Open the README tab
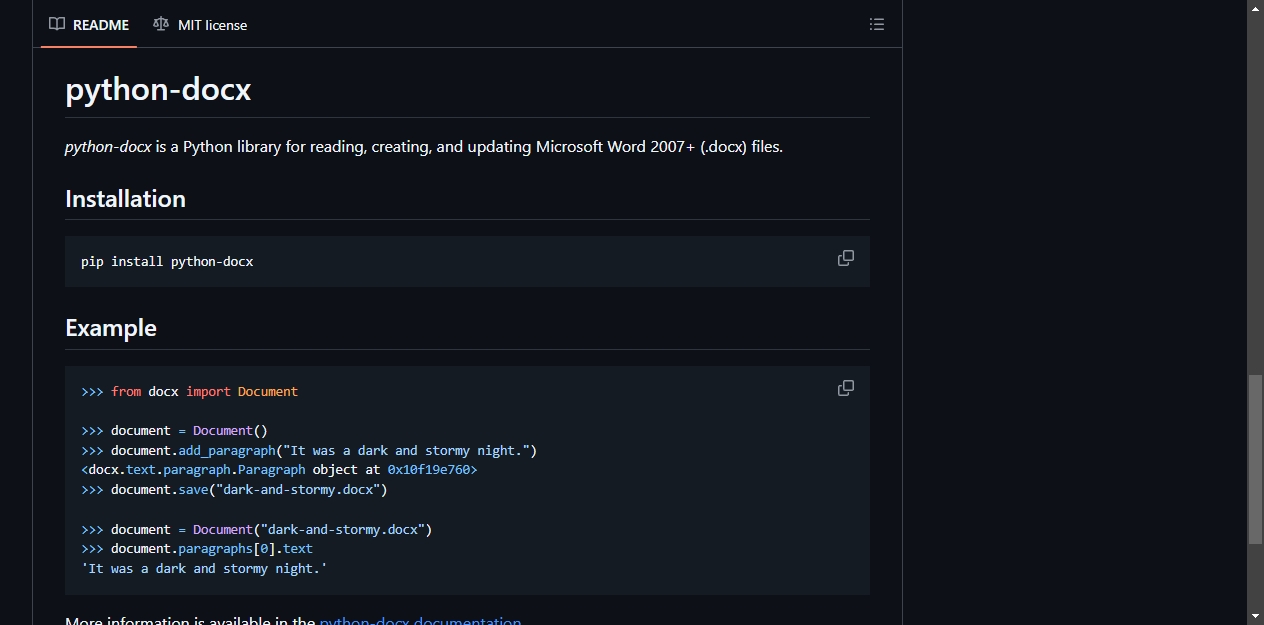Viewport: 1264px width, 625px height. pyautogui.click(x=90, y=24)
